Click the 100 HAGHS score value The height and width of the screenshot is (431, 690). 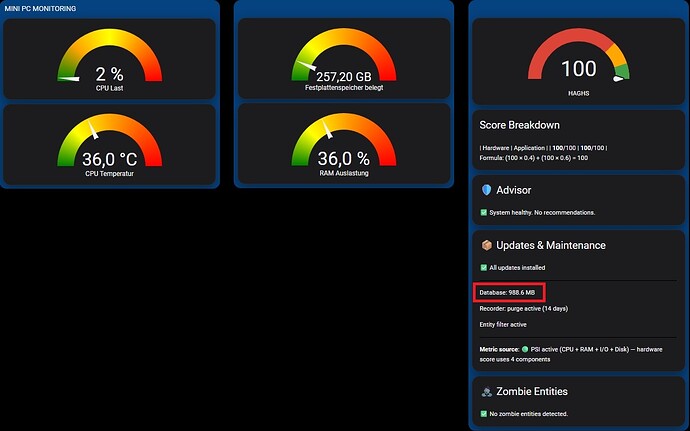(579, 69)
